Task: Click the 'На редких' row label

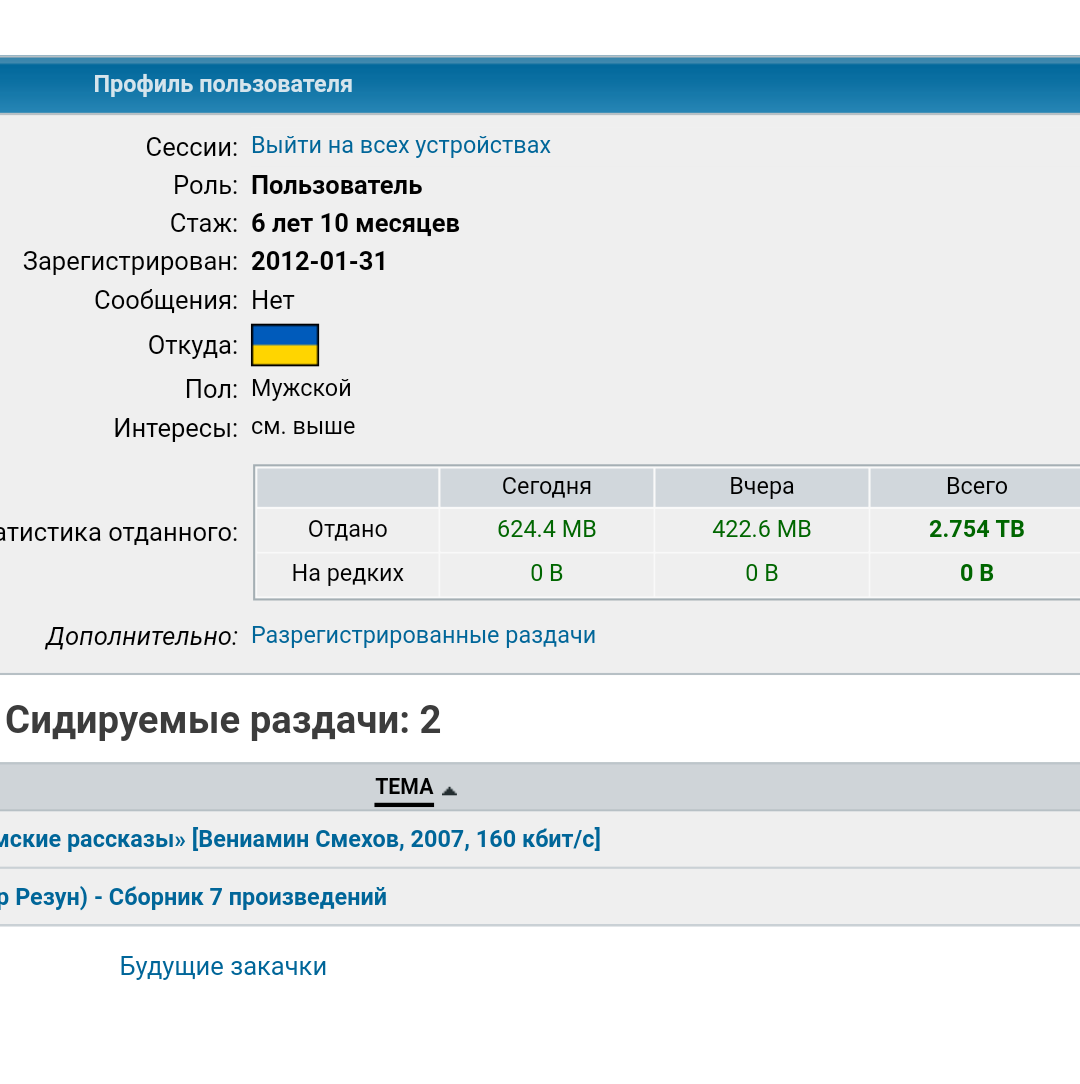Action: coord(347,573)
